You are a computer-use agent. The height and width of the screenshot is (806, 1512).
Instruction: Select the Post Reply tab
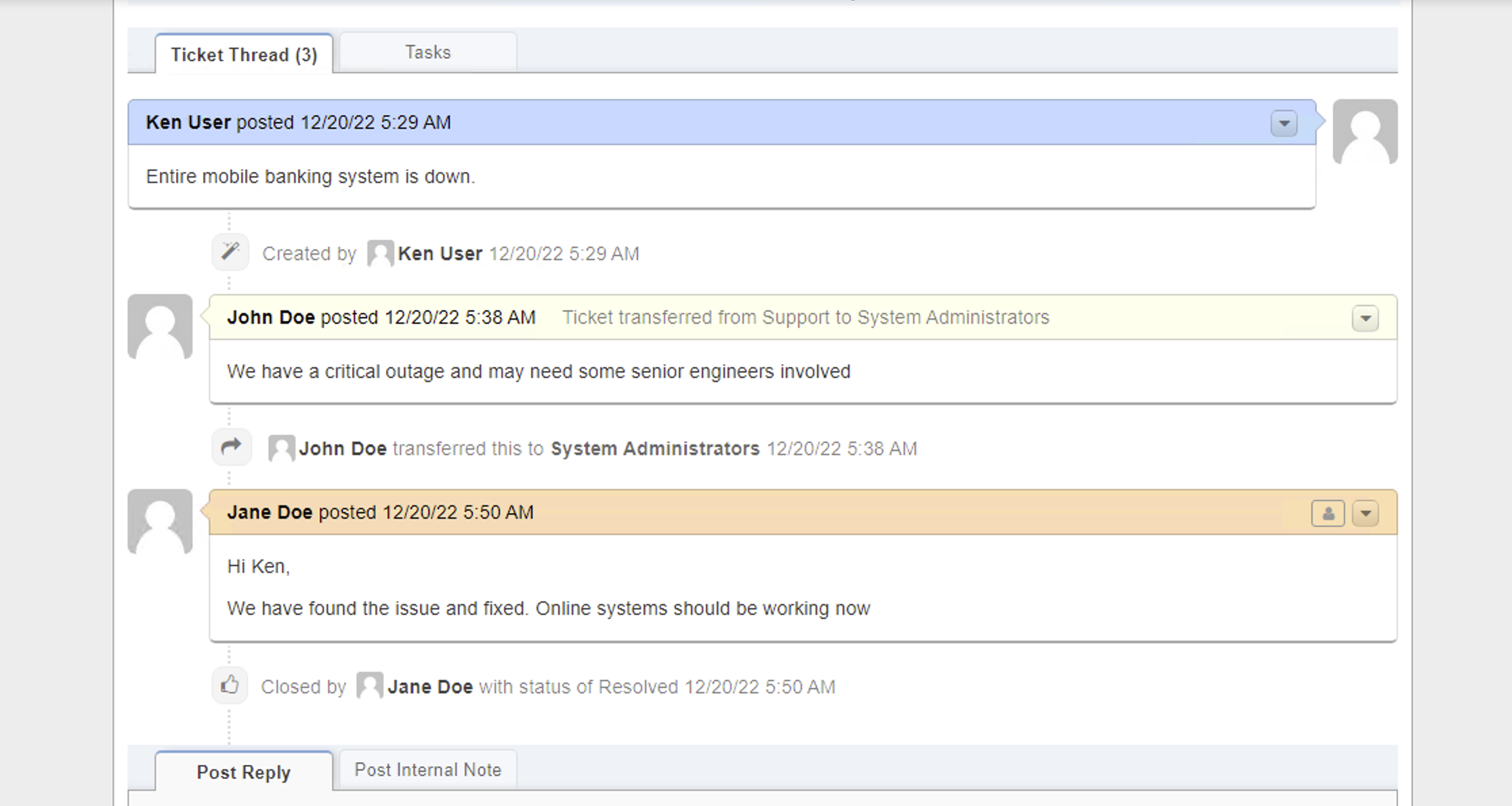244,771
